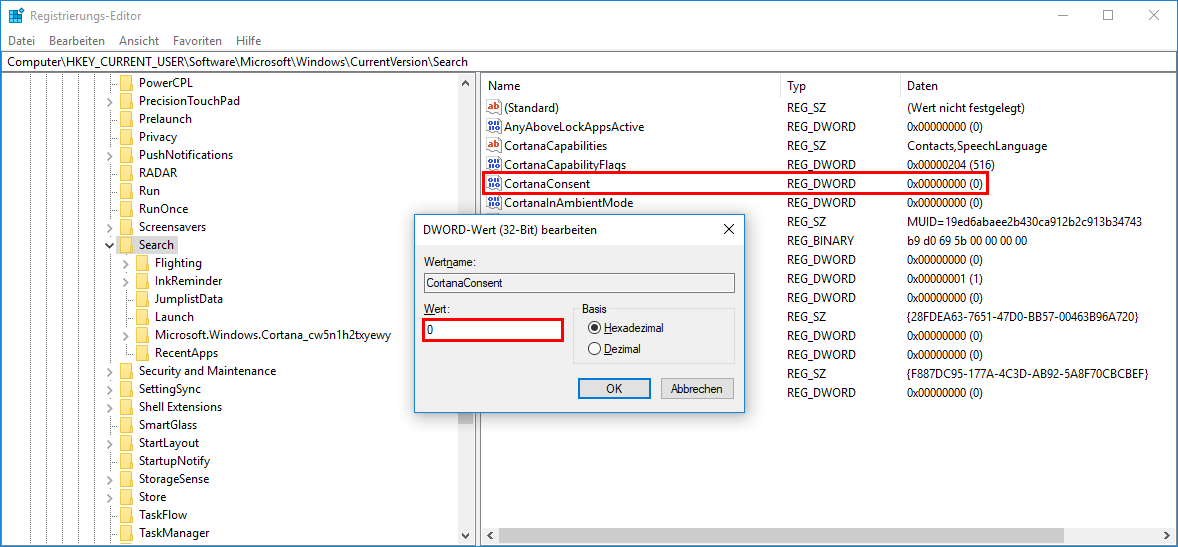Click the Wertname field showing CortanaConsent
1178x547 pixels.
578,283
